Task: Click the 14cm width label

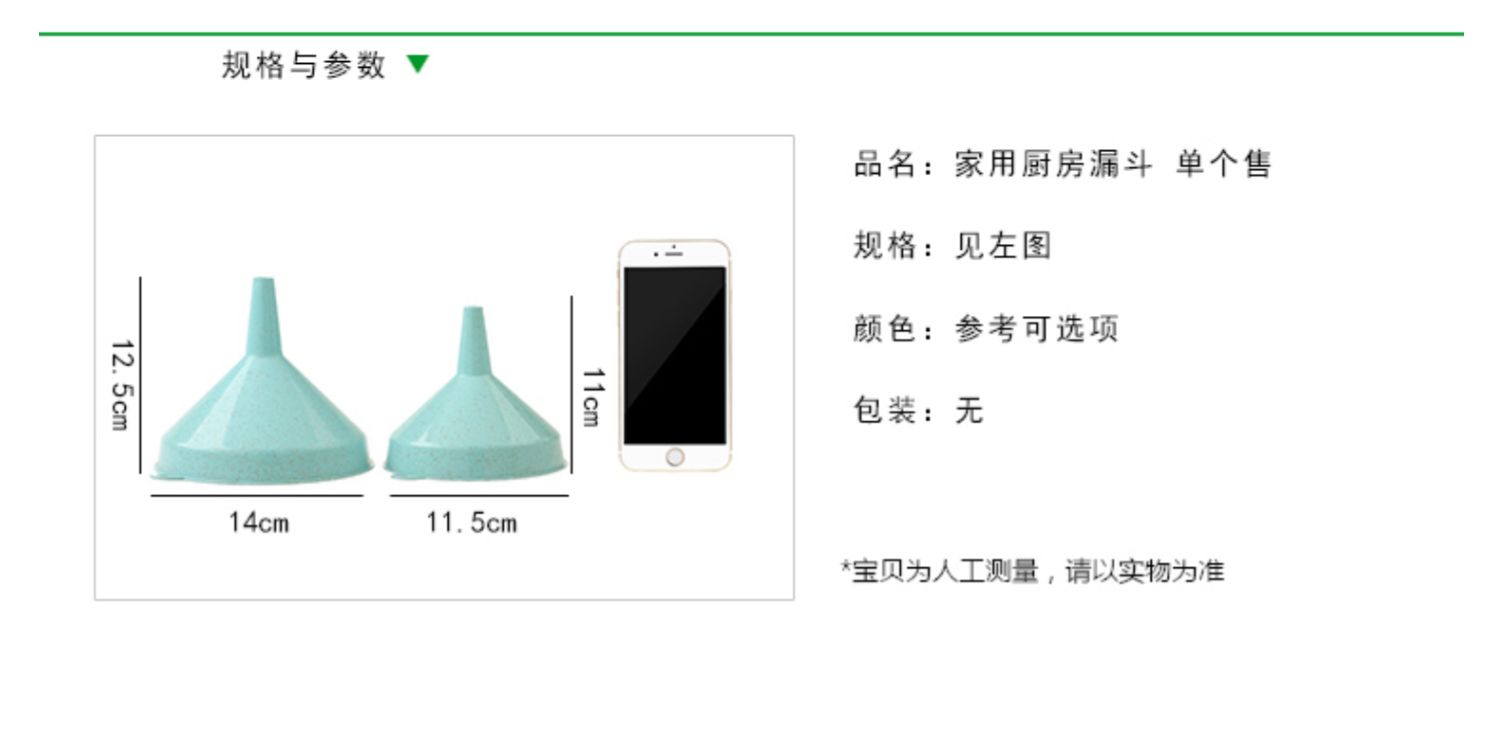Action: click(258, 521)
